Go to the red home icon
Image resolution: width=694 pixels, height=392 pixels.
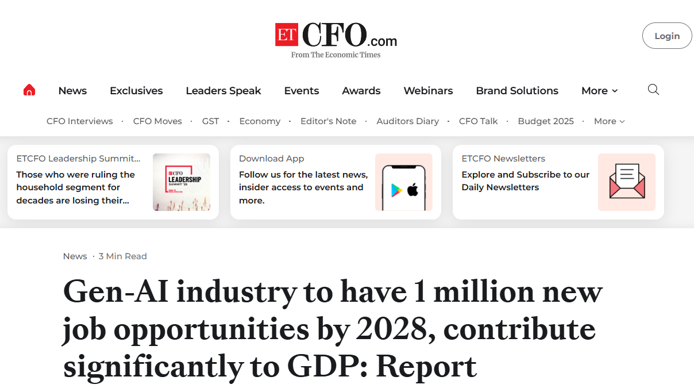[29, 90]
